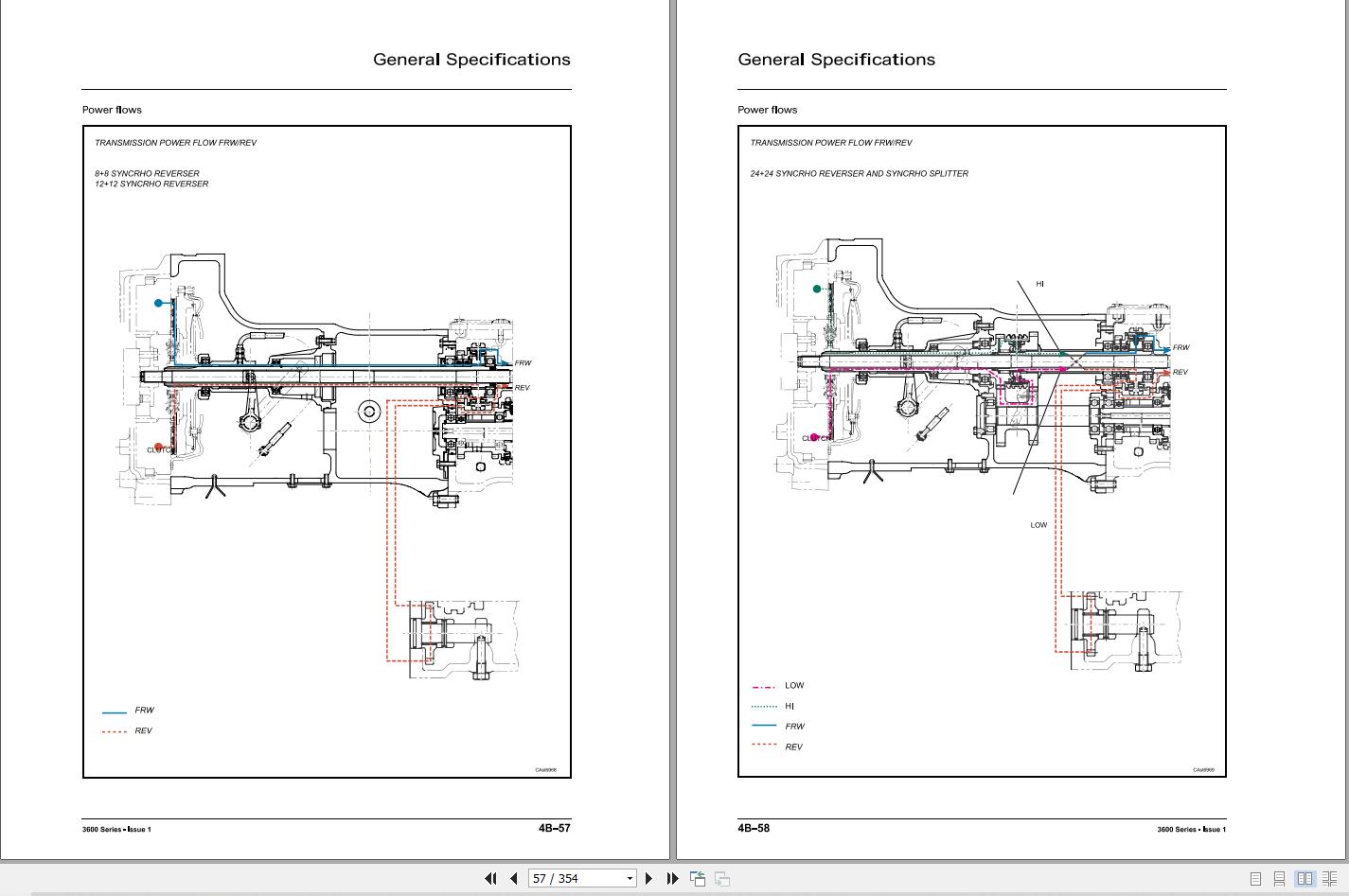
Task: Toggle two pages facing layout
Action: coord(1305,879)
